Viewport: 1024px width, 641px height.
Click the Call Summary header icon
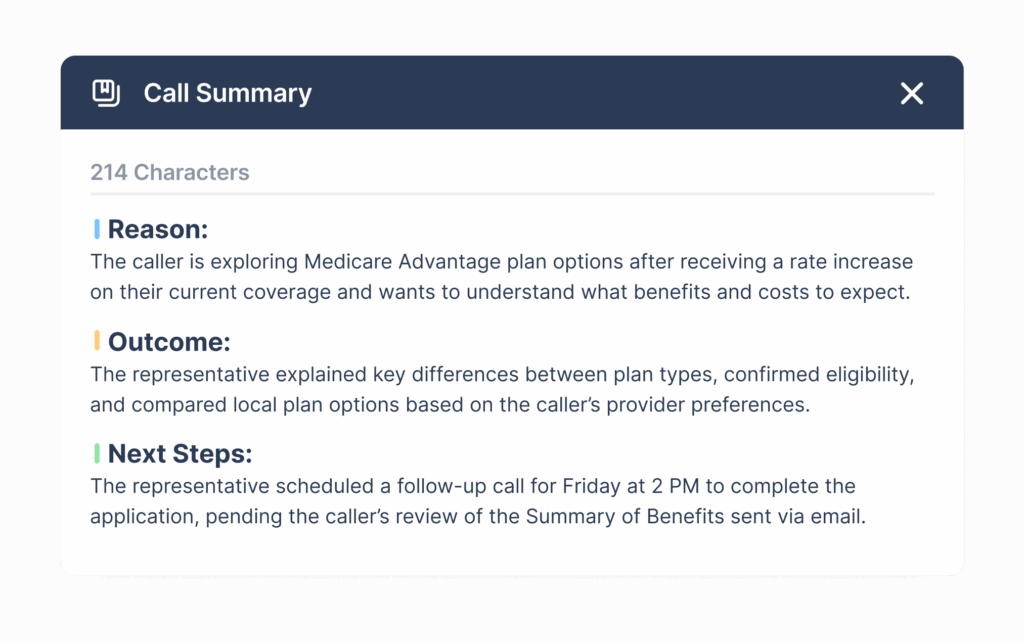[106, 93]
